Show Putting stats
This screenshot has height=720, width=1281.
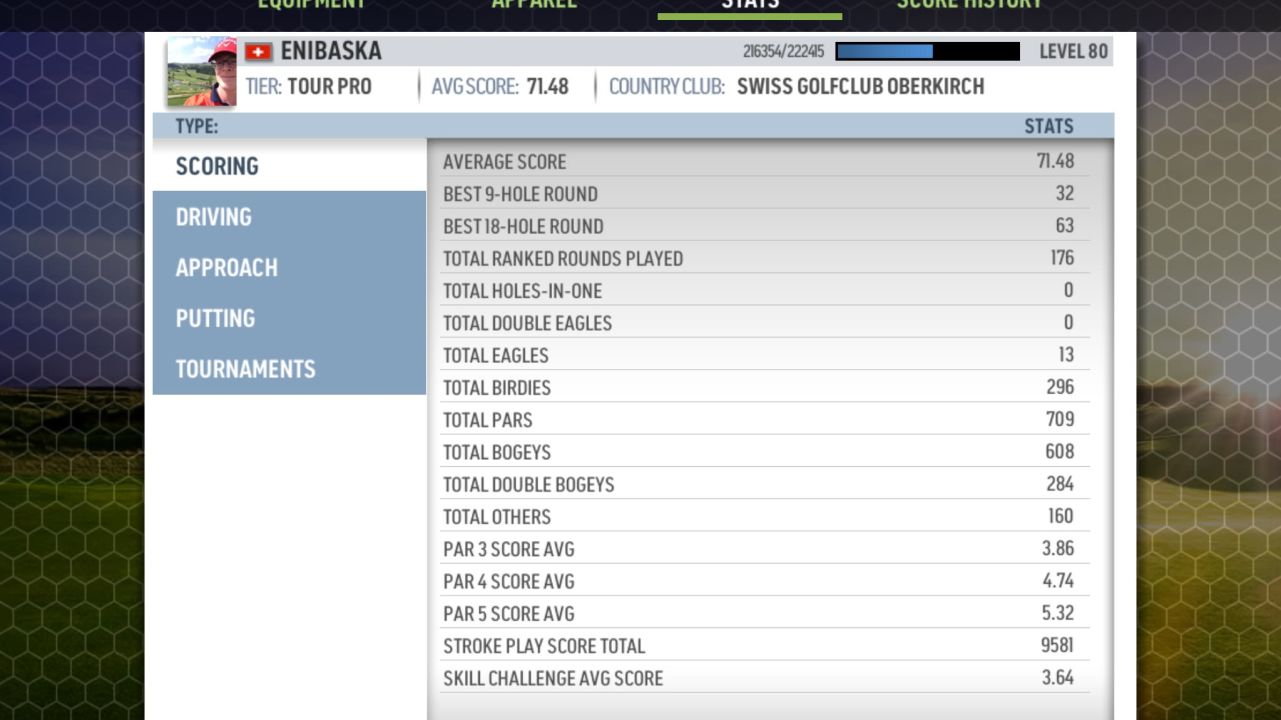tap(289, 318)
